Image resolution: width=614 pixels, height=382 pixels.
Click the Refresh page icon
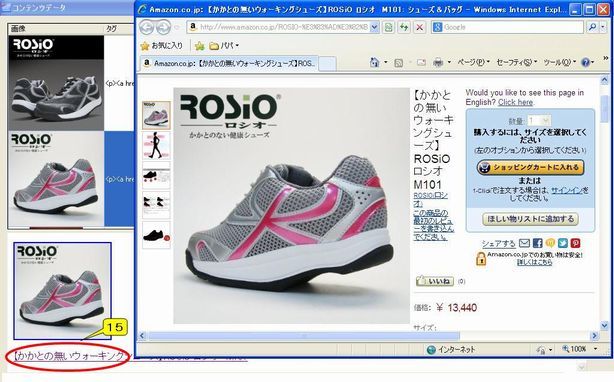pyautogui.click(x=388, y=27)
